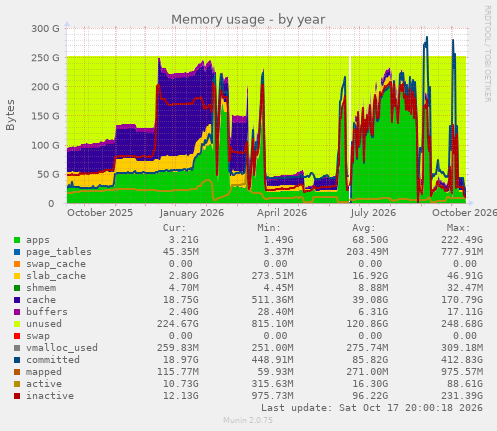Click the '200 G' axis label
The width and height of the screenshot is (497, 431).
point(45,87)
